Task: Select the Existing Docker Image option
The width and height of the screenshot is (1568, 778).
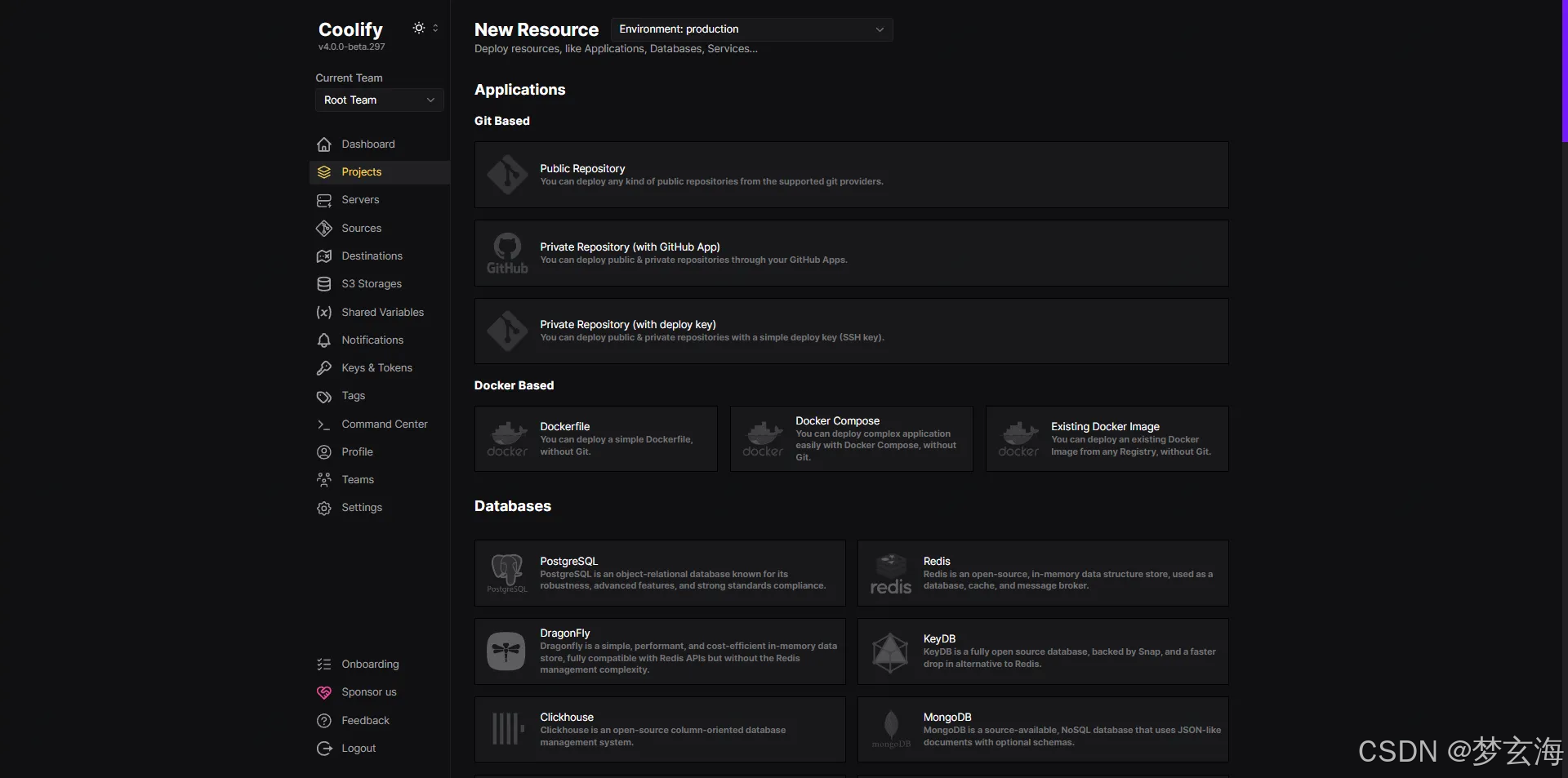Action: 1107,439
